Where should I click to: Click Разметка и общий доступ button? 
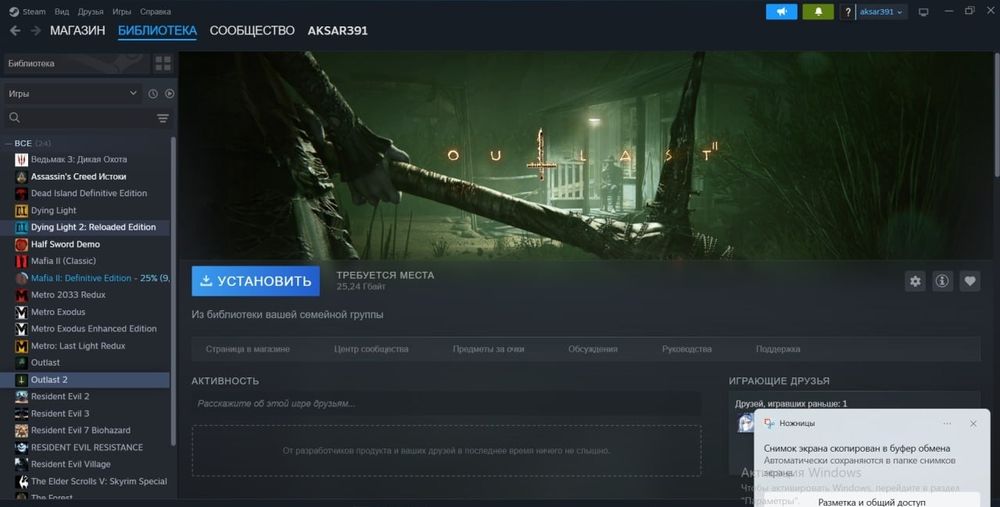(872, 501)
